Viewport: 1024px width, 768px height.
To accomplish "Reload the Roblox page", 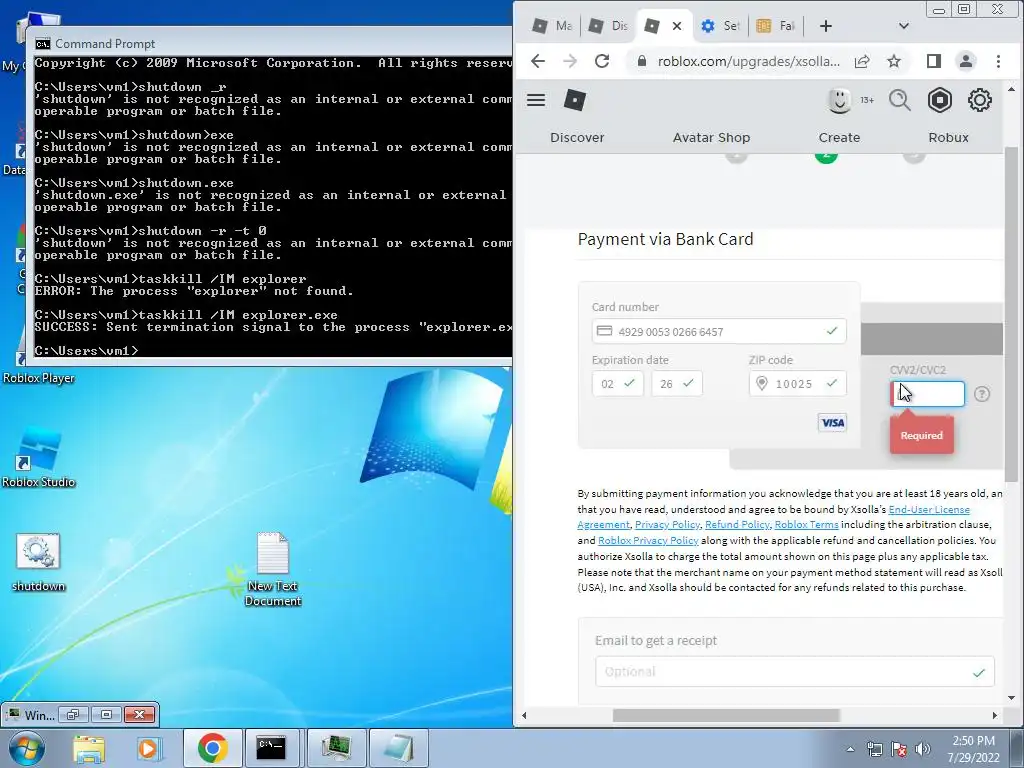I will [602, 61].
